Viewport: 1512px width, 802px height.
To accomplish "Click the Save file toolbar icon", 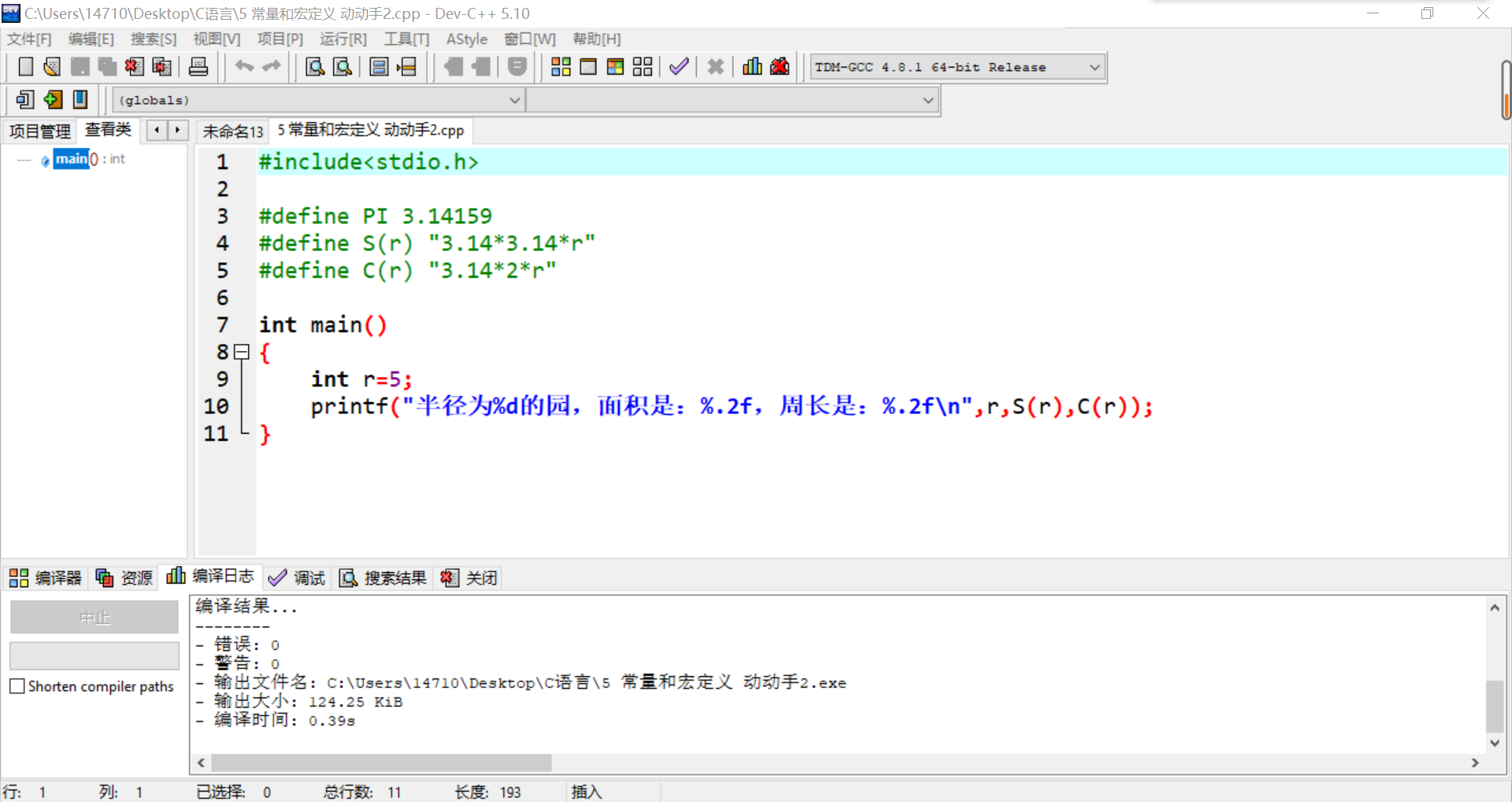I will click(x=80, y=67).
